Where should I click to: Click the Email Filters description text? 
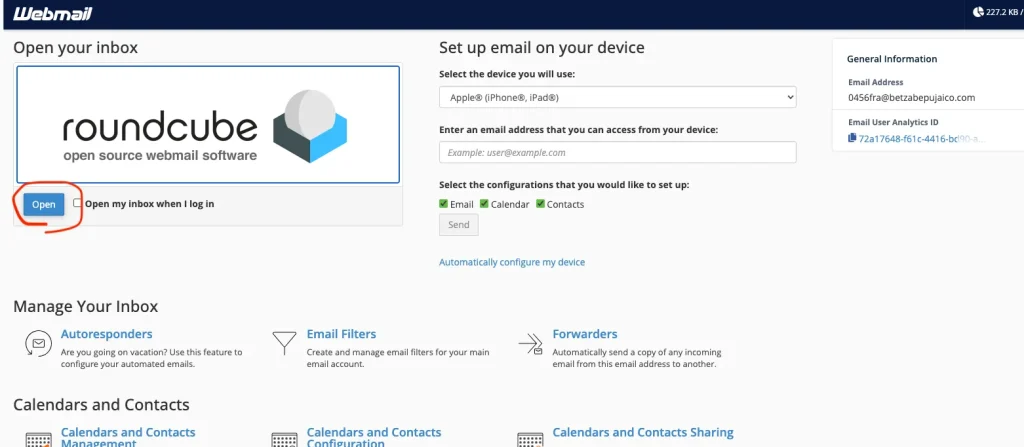(398, 358)
